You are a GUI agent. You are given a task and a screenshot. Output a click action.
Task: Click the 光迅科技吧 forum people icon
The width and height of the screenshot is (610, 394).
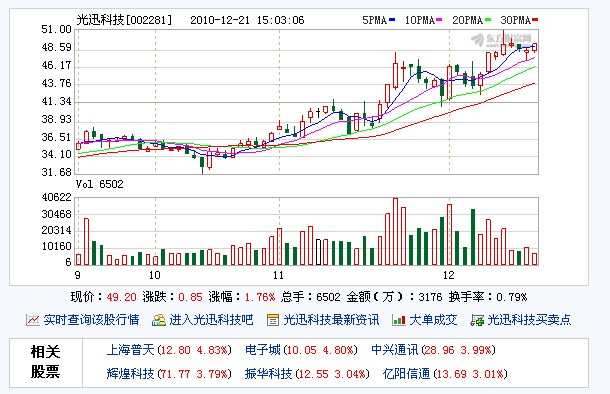[x=159, y=320]
